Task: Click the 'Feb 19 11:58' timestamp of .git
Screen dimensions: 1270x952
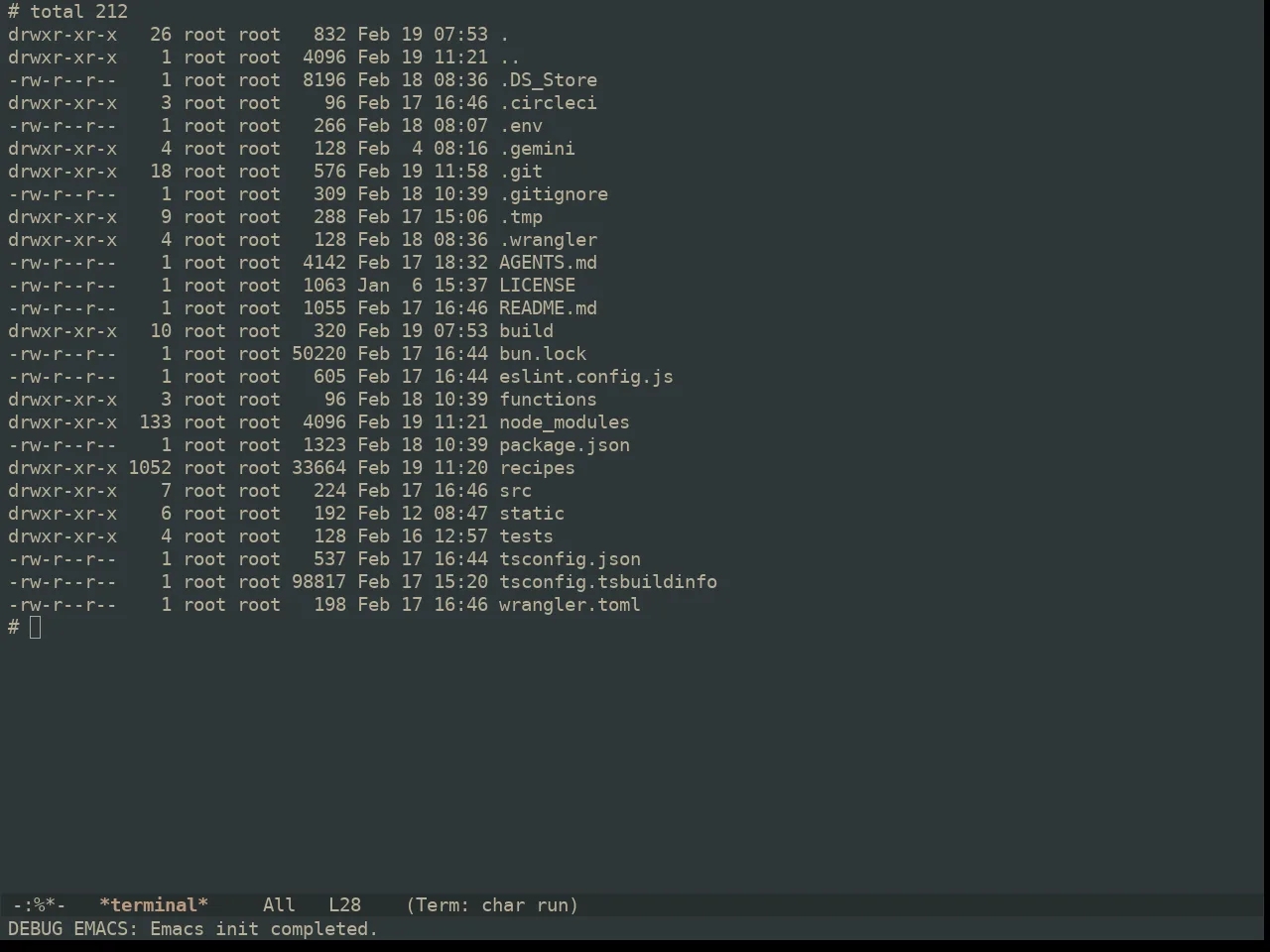Action: [x=423, y=172]
